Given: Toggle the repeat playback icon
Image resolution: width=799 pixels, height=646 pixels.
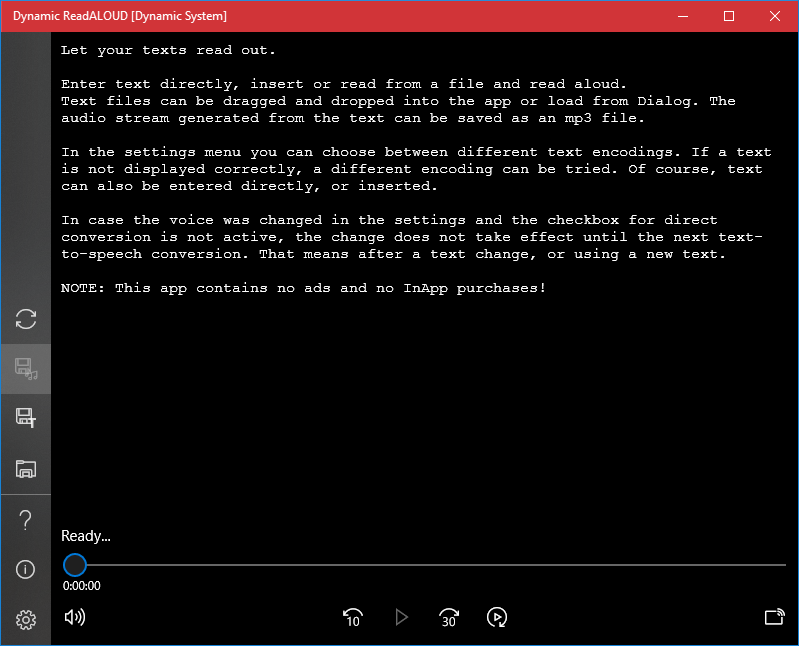Looking at the screenshot, I should [x=497, y=617].
